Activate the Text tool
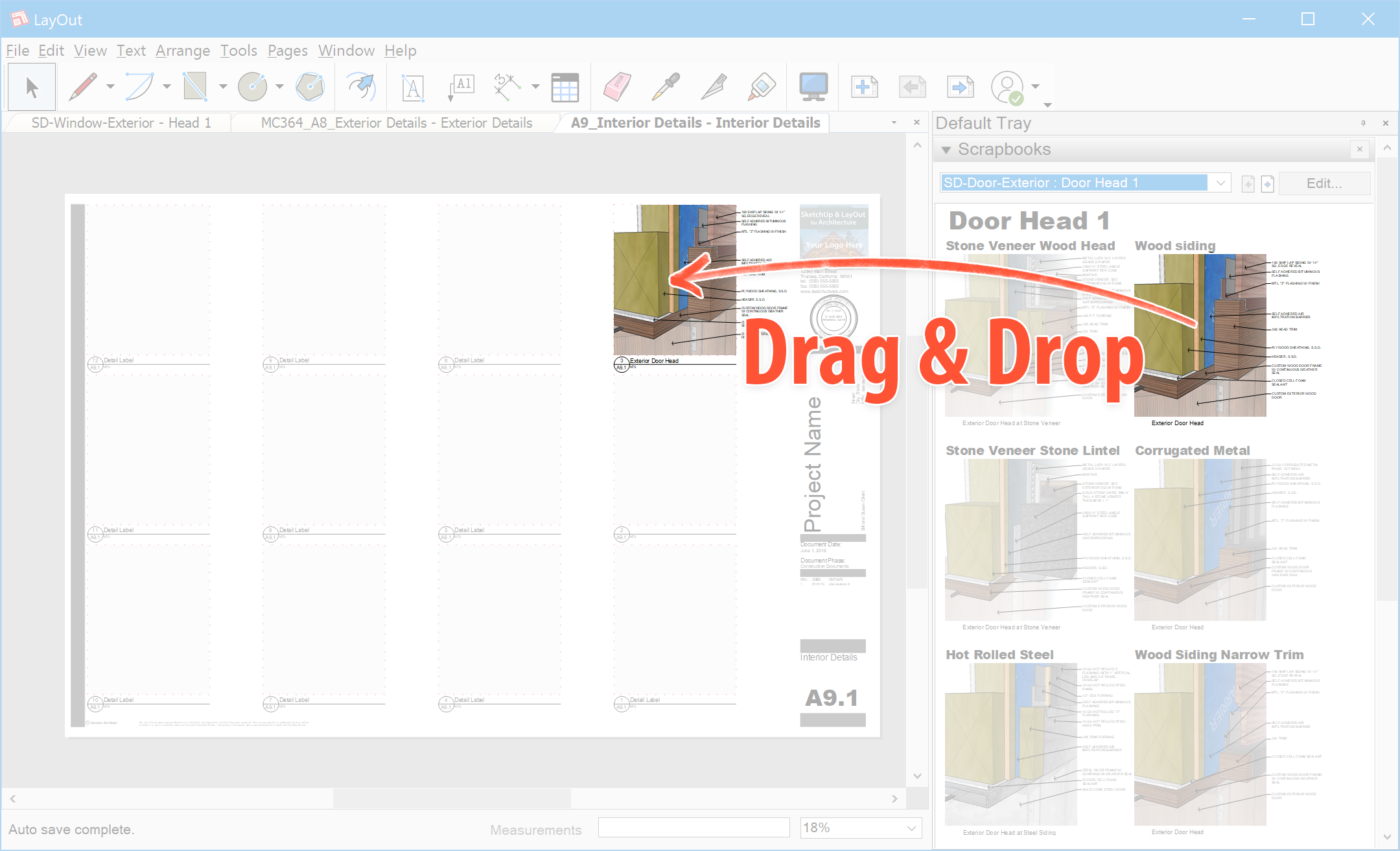This screenshot has width=1400, height=851. click(x=412, y=87)
